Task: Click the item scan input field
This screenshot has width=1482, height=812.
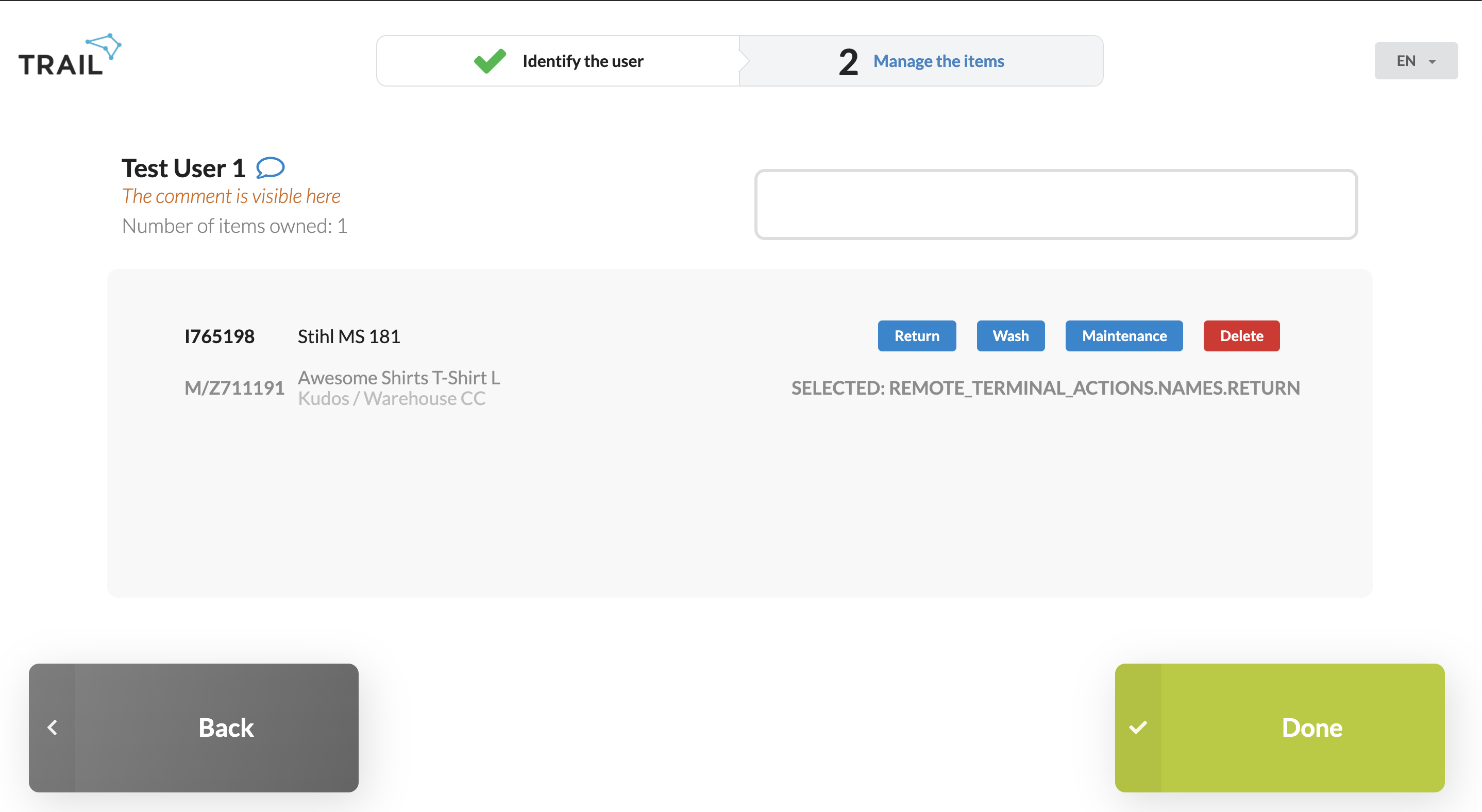Action: pos(1056,204)
